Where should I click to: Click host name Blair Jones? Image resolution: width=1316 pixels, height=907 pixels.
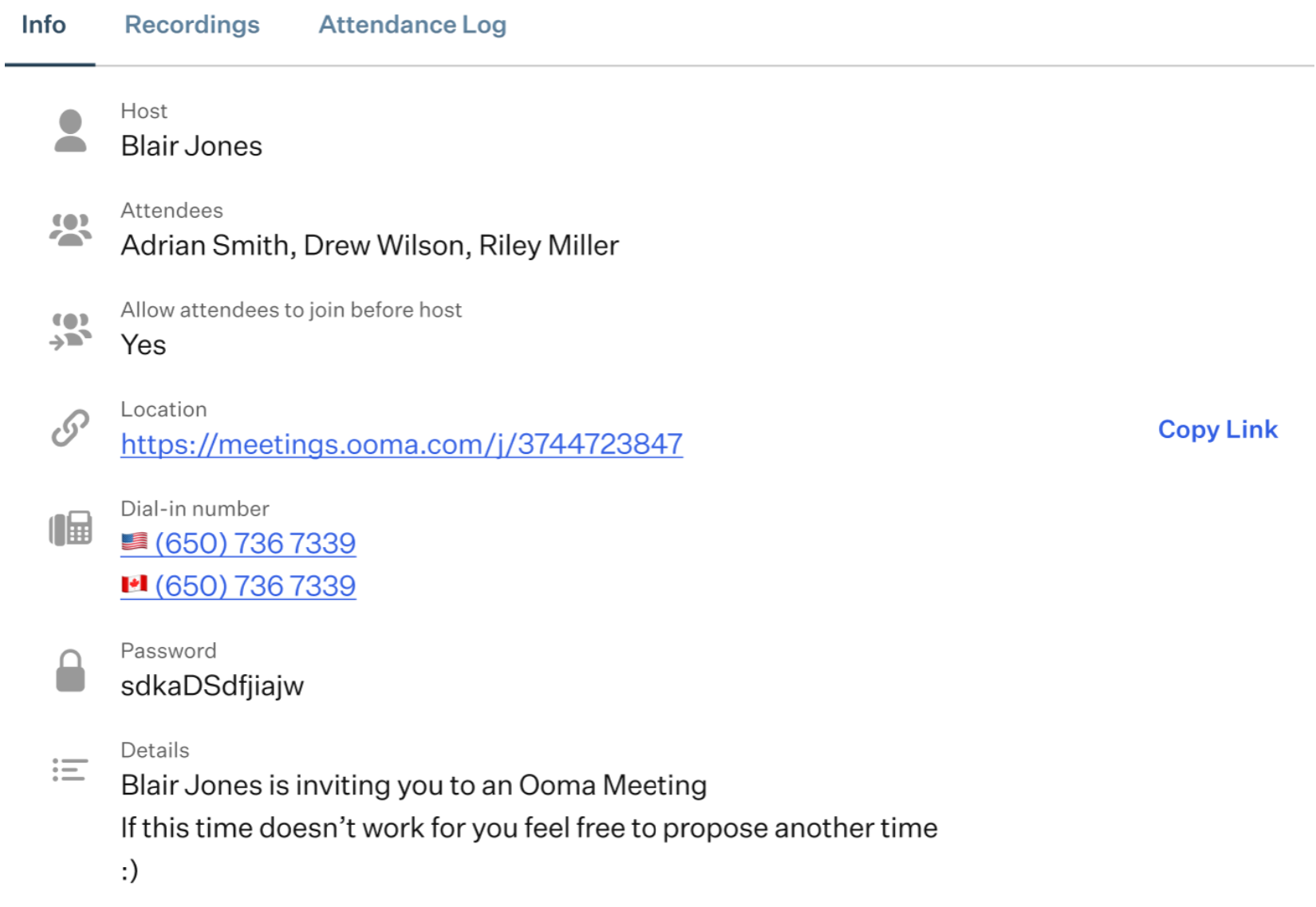pos(191,146)
